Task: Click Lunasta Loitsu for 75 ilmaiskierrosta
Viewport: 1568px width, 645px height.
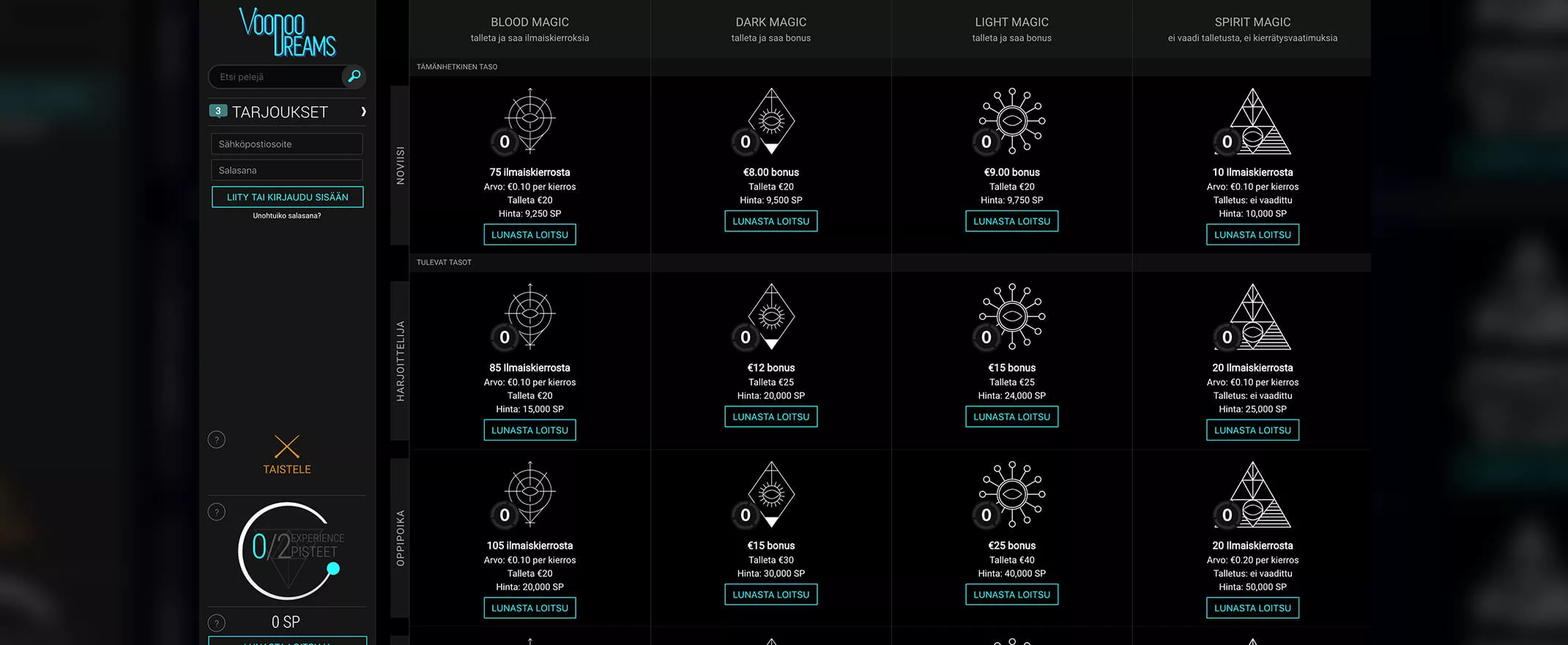Action: pos(530,234)
